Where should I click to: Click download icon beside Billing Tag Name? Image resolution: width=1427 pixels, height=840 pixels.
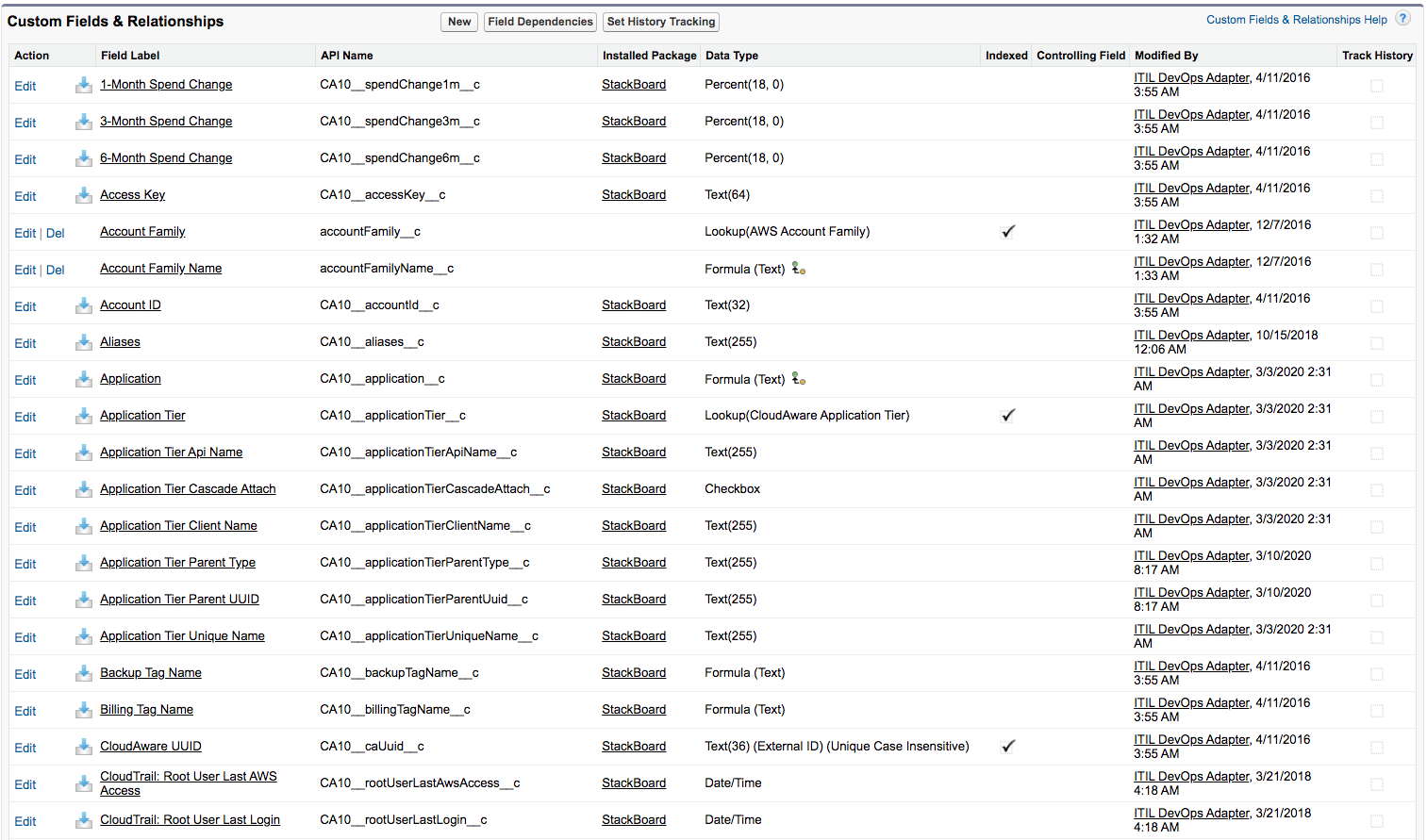coord(84,710)
